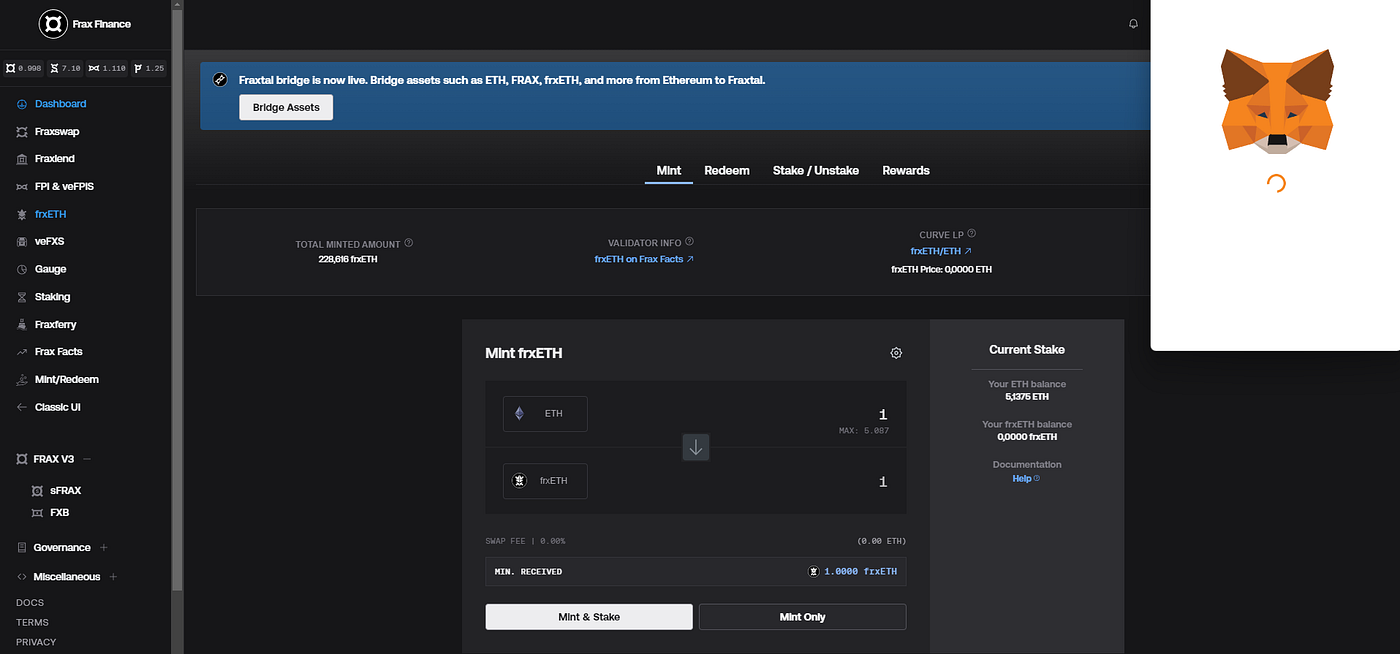Click the frxETH sidebar icon

(22, 214)
